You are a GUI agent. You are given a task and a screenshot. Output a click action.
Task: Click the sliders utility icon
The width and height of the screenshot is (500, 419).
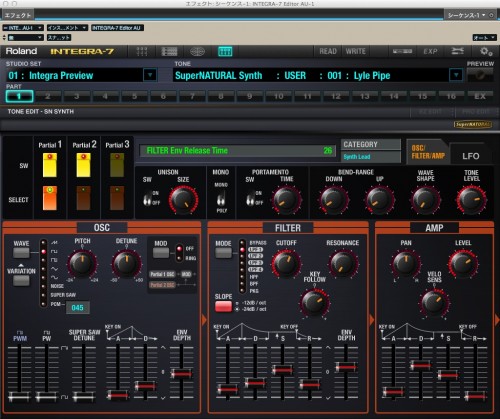[457, 51]
